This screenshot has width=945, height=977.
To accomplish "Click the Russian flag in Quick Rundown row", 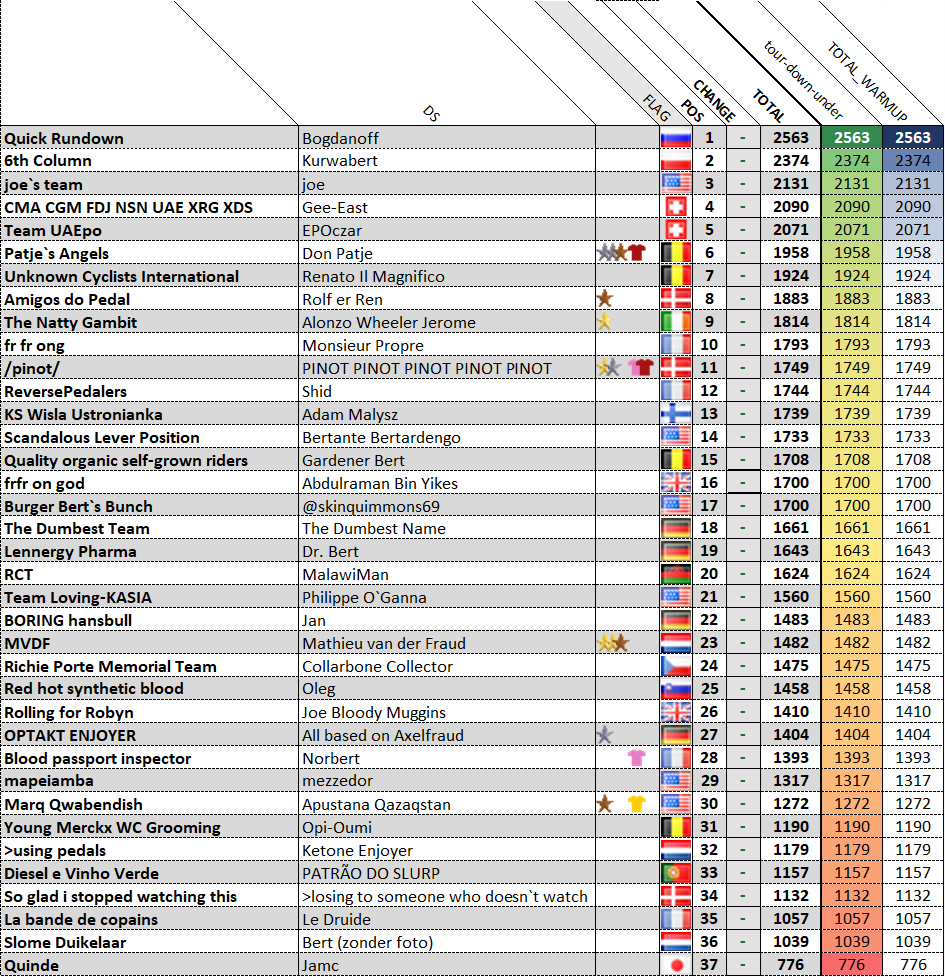I will (676, 138).
